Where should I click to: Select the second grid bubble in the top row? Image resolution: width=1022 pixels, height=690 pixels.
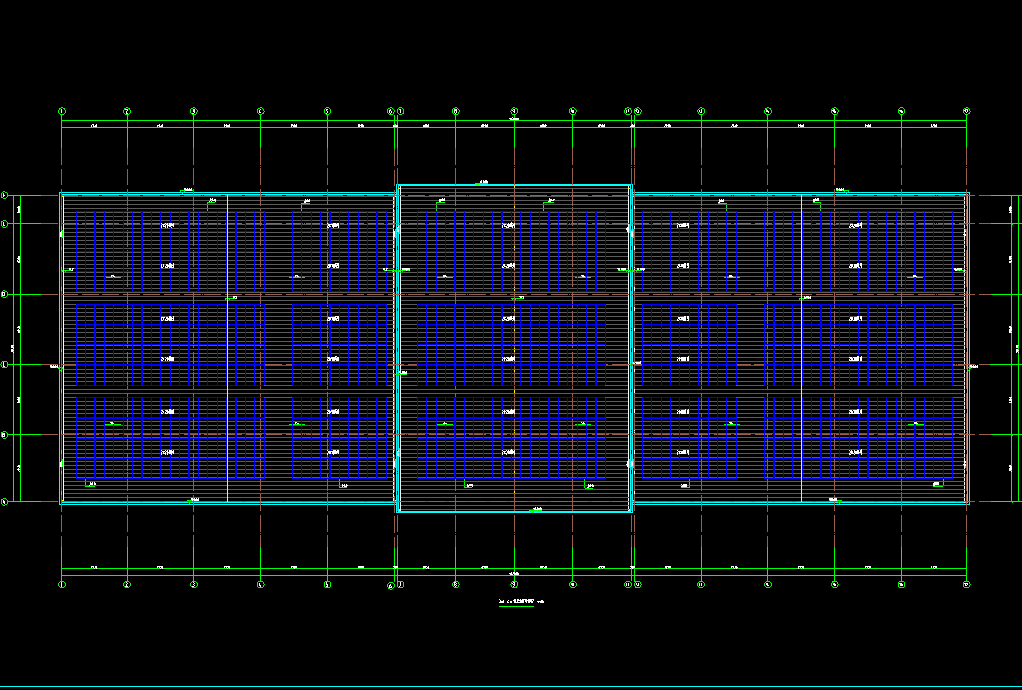click(x=127, y=111)
